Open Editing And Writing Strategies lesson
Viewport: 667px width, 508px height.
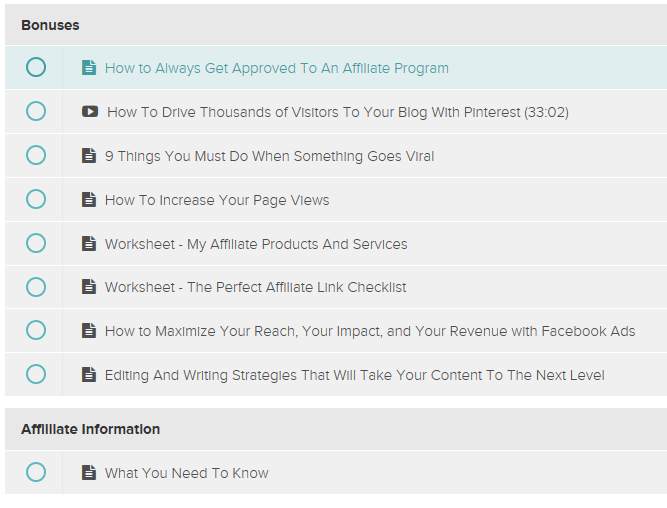pos(354,375)
